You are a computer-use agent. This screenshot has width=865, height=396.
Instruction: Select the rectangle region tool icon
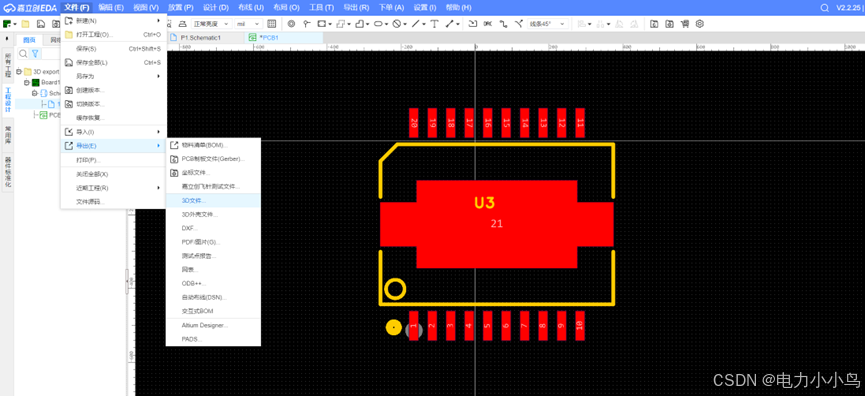pos(322,24)
